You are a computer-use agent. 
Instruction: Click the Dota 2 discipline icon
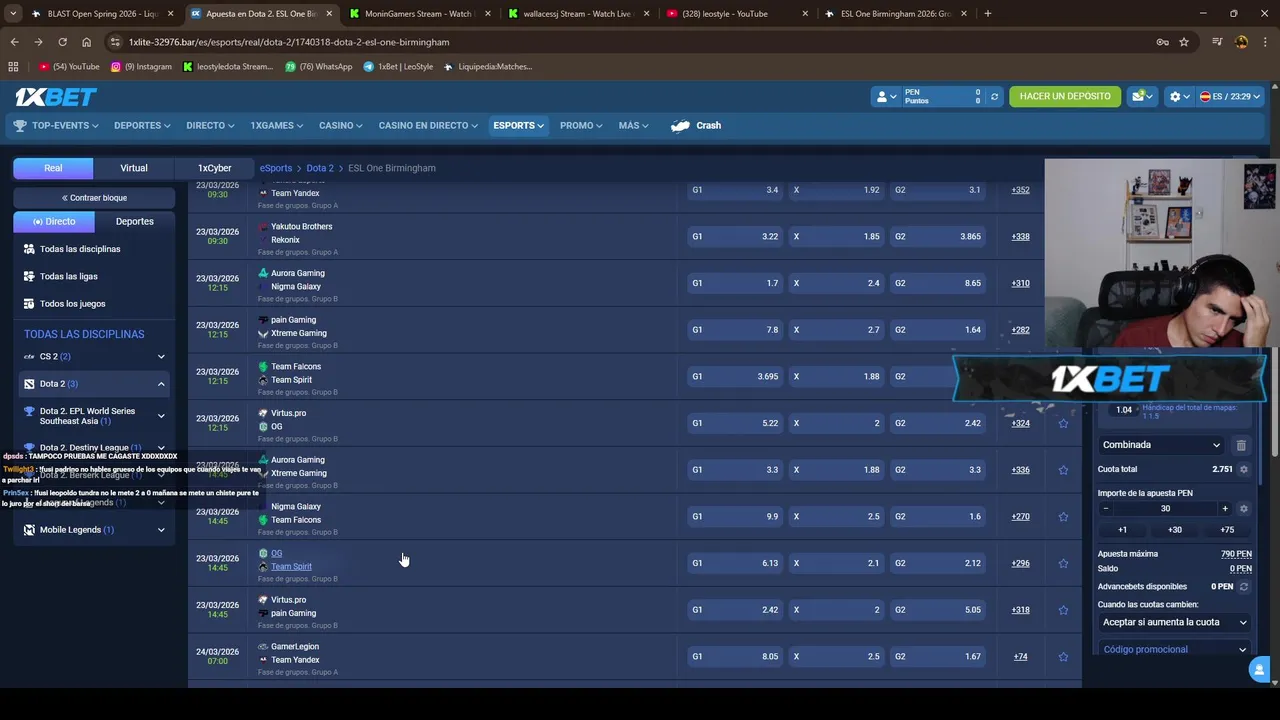pos(29,384)
